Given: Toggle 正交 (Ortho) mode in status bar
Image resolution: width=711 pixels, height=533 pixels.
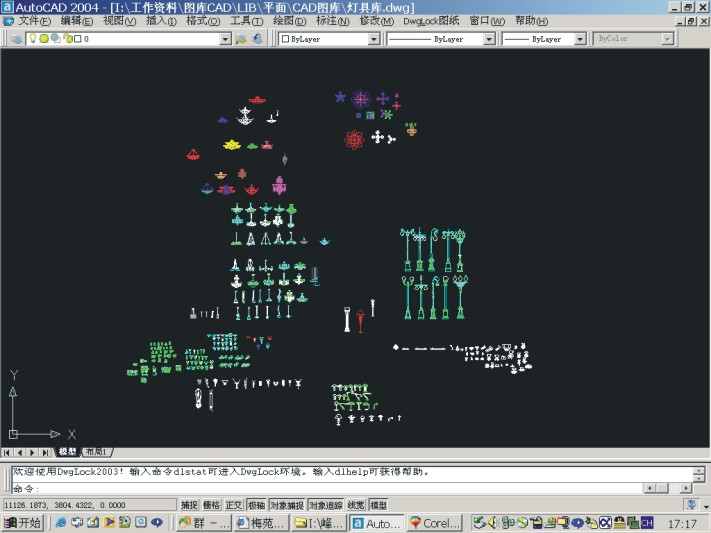Looking at the screenshot, I should pyautogui.click(x=234, y=505).
